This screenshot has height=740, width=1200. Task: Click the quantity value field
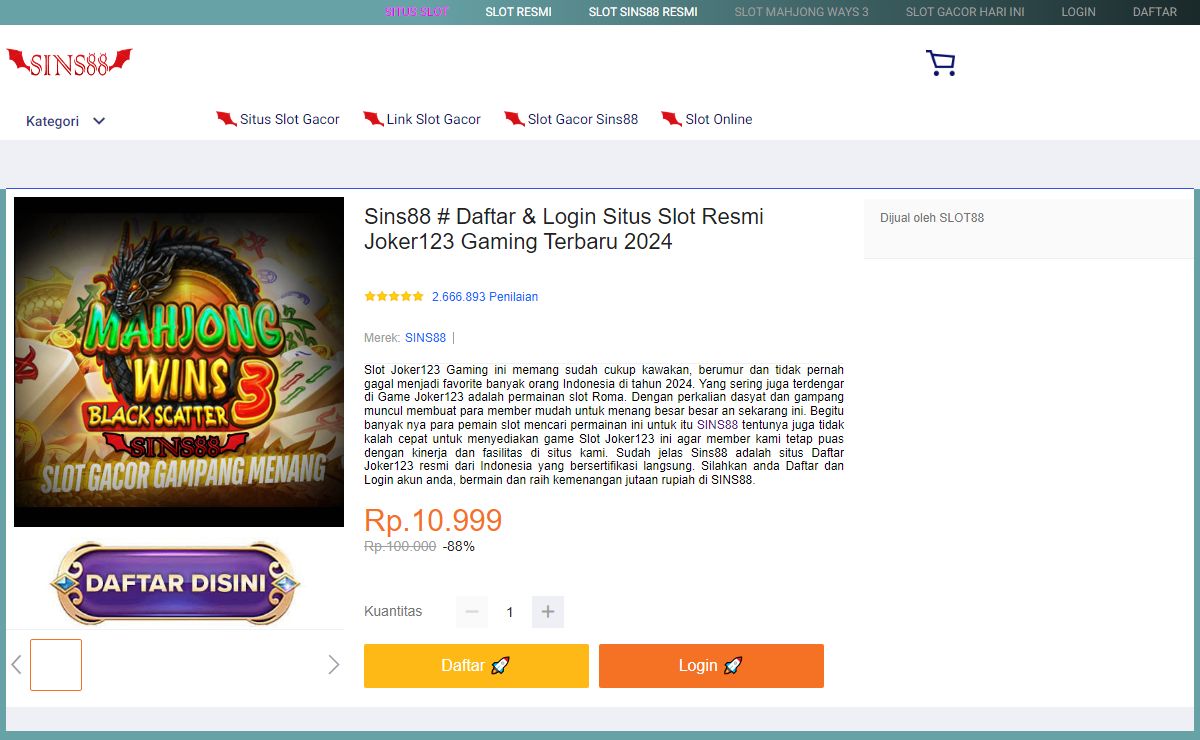(x=510, y=612)
